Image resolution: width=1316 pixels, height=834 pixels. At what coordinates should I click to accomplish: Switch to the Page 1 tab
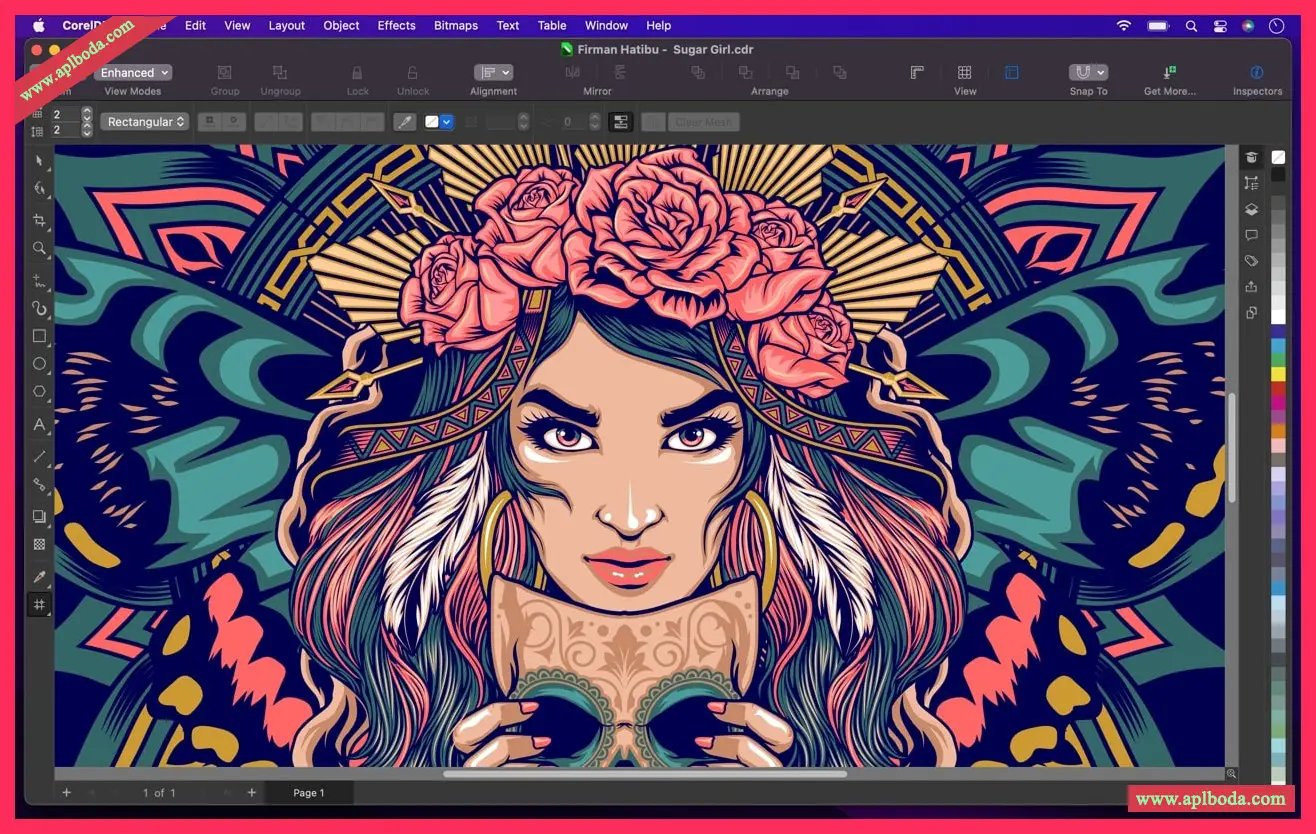pos(308,793)
